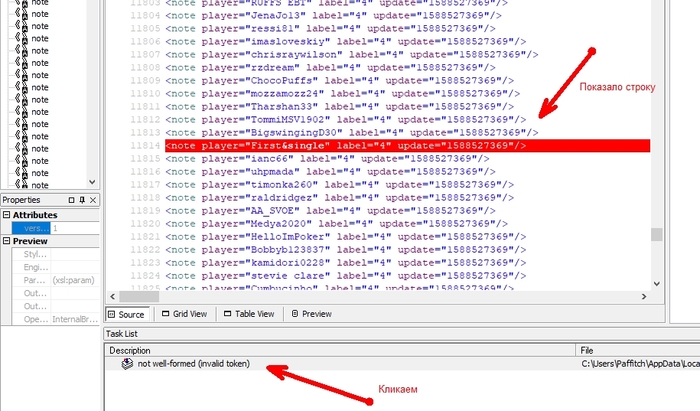Click the line with player Medya2020
This screenshot has width=700, height=411.
pos(336,223)
